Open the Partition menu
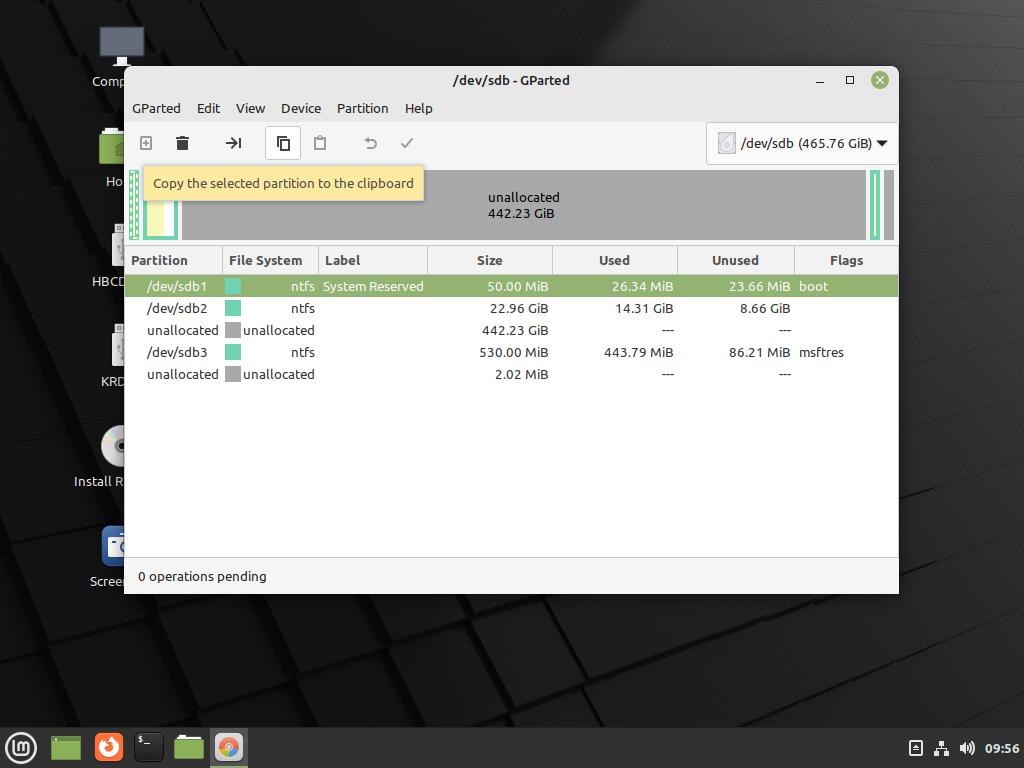This screenshot has width=1024, height=768. pyautogui.click(x=362, y=108)
